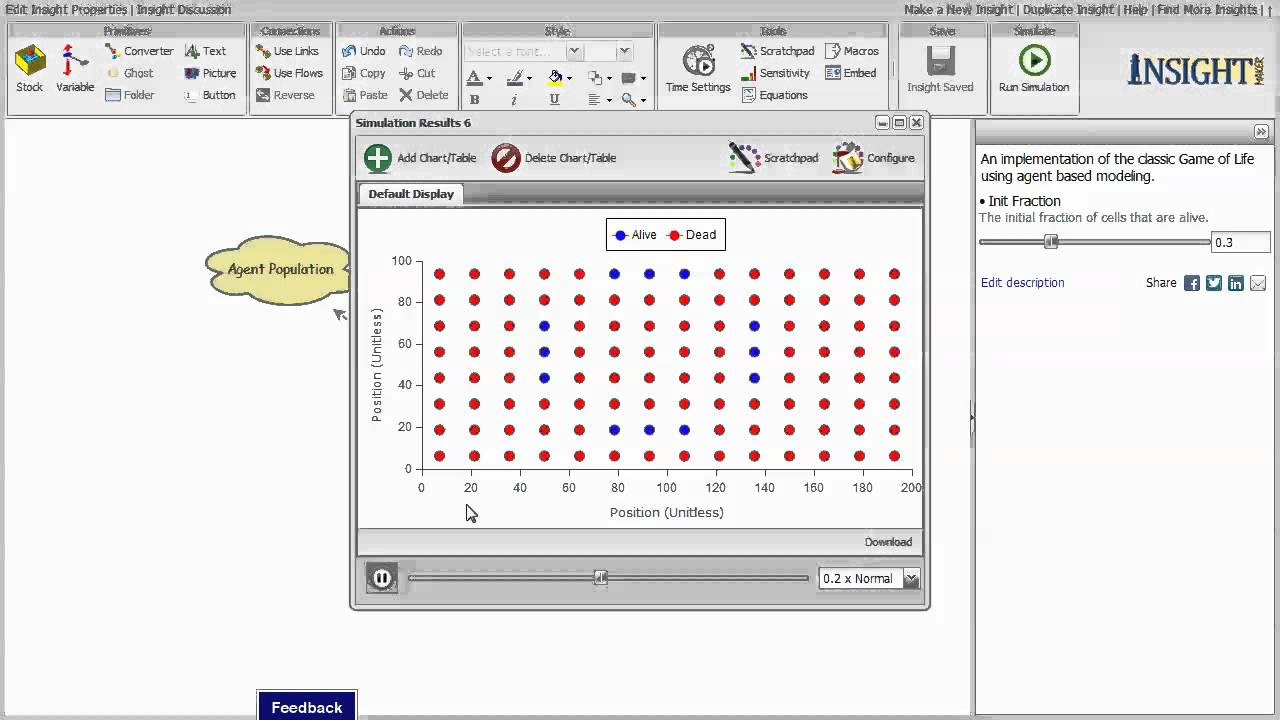Open the Sensitivity testing tool
This screenshot has height=720, width=1280.
(x=775, y=73)
